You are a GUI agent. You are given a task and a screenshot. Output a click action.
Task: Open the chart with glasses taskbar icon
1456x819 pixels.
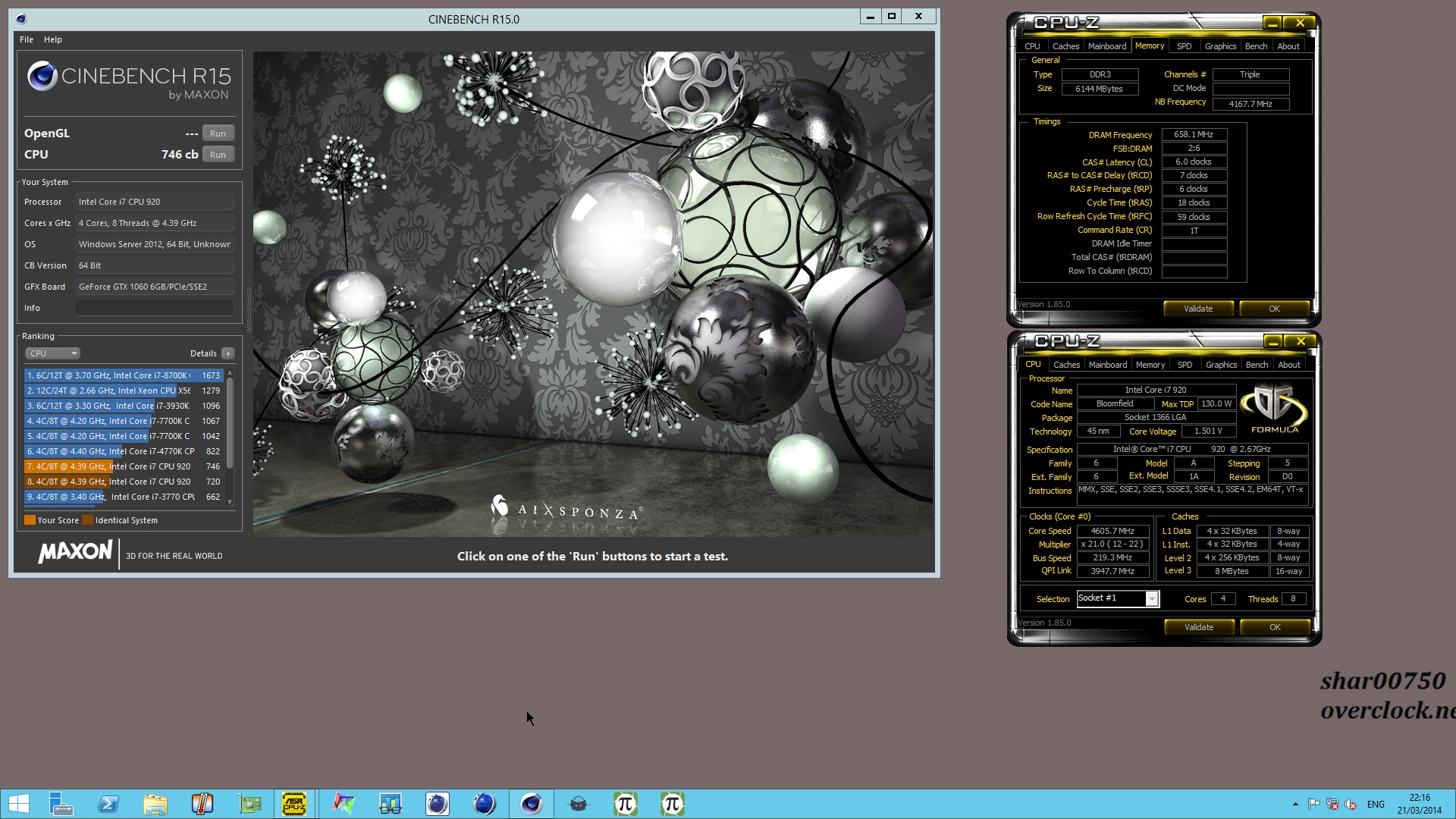(391, 804)
